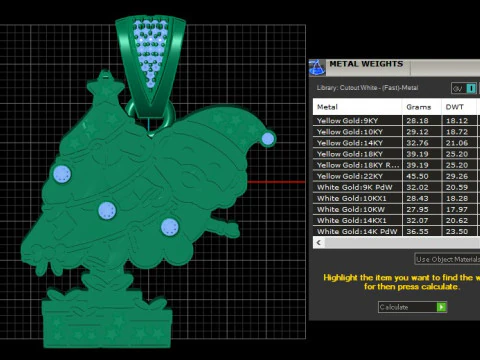The width and height of the screenshot is (480, 360).
Task: Select the White Gold:14KX1 row
Action: tap(396, 220)
